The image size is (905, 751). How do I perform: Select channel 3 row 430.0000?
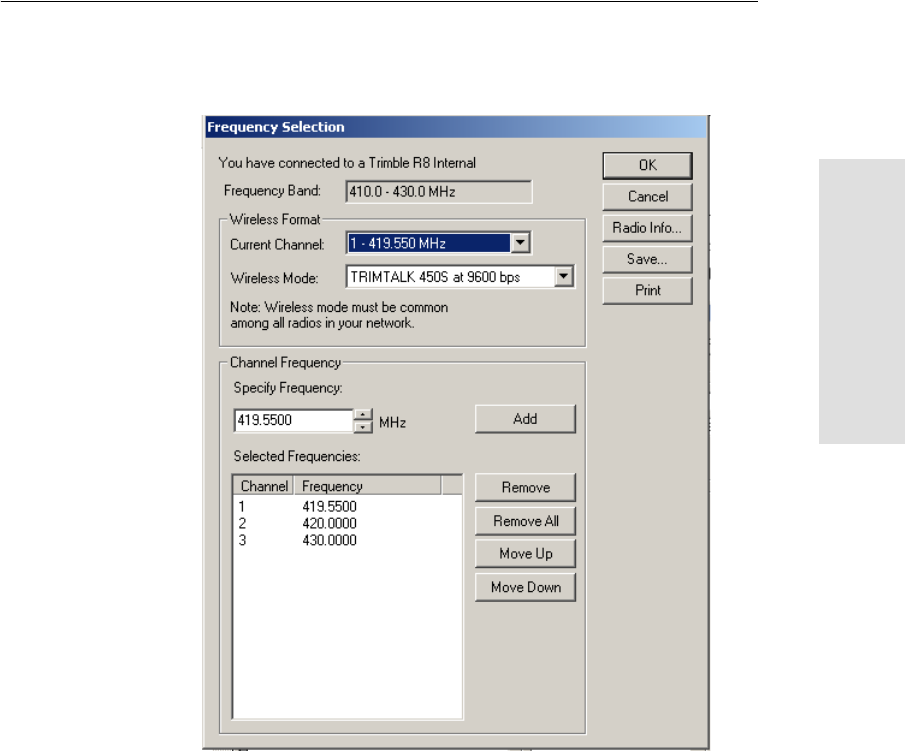(x=347, y=540)
